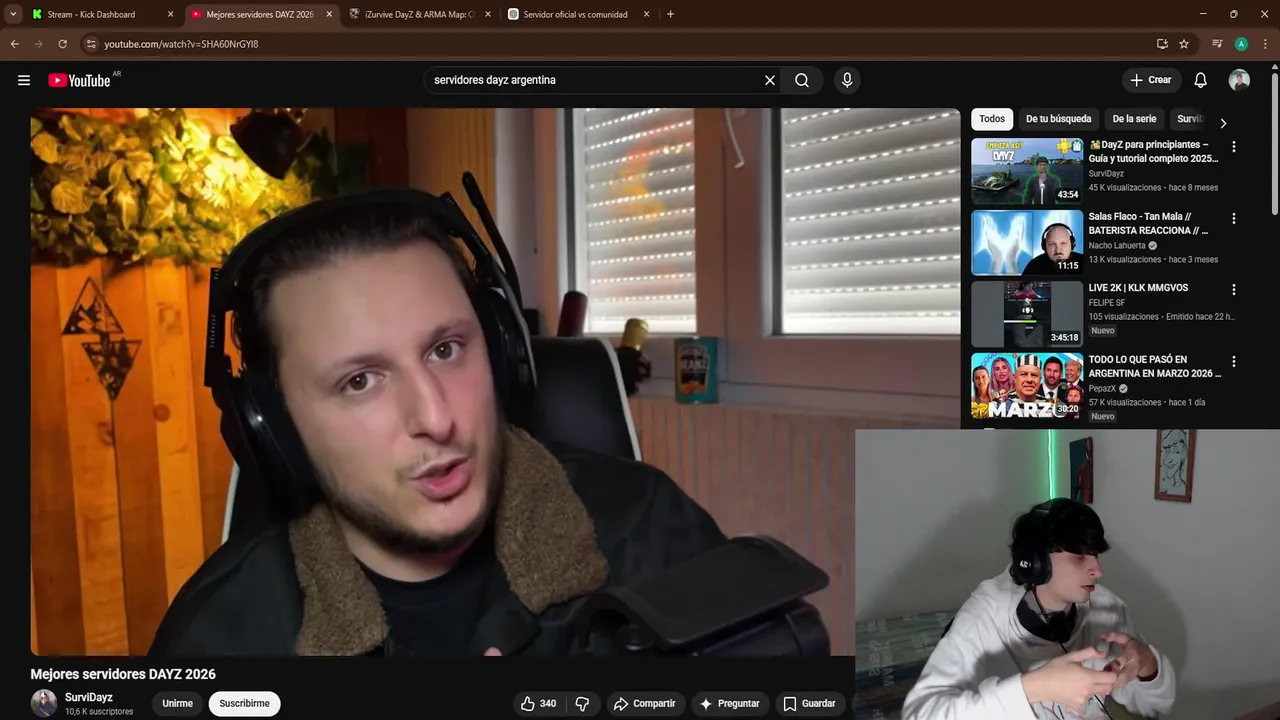
Task: Switch to iZurvive DayZ & ARMA Map tab
Action: point(419,14)
